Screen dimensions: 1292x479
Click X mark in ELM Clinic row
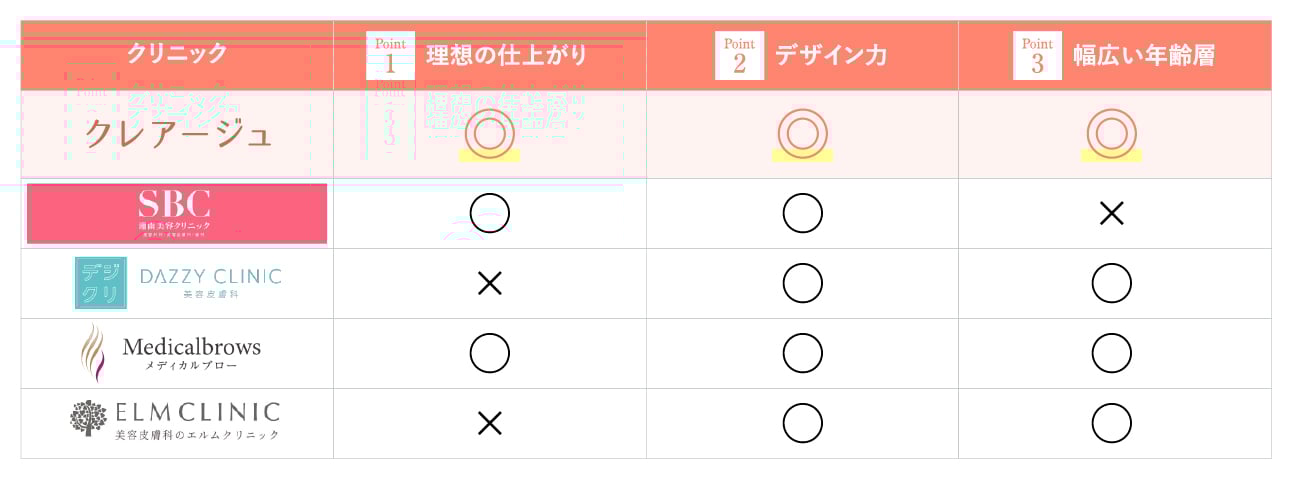tap(489, 423)
